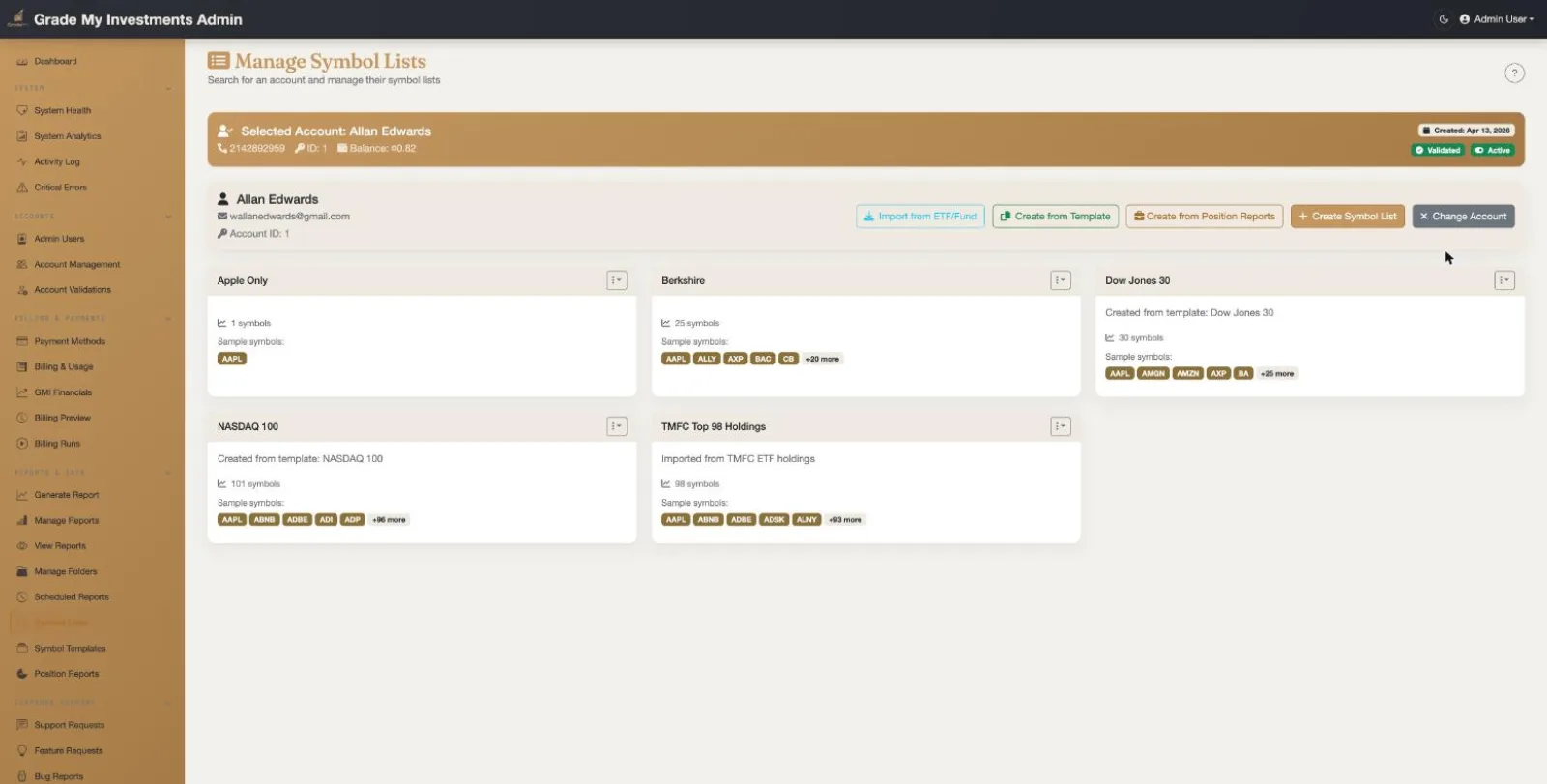Open System Health via its sidebar icon

click(x=22, y=110)
